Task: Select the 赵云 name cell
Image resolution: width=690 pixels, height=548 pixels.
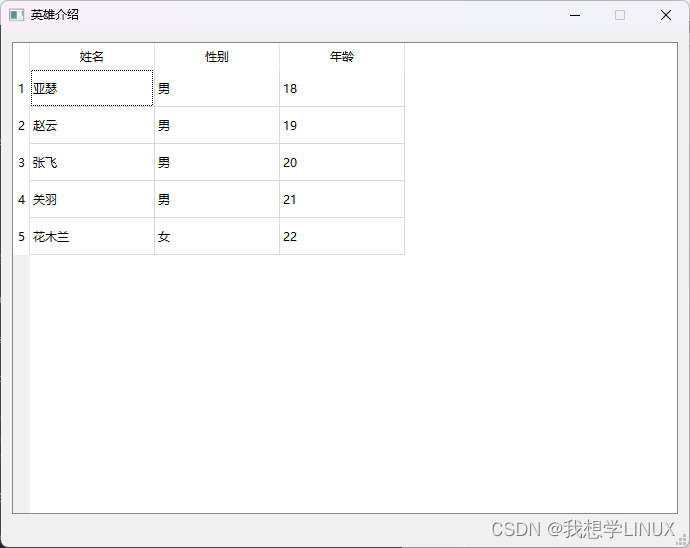Action: (x=92, y=125)
